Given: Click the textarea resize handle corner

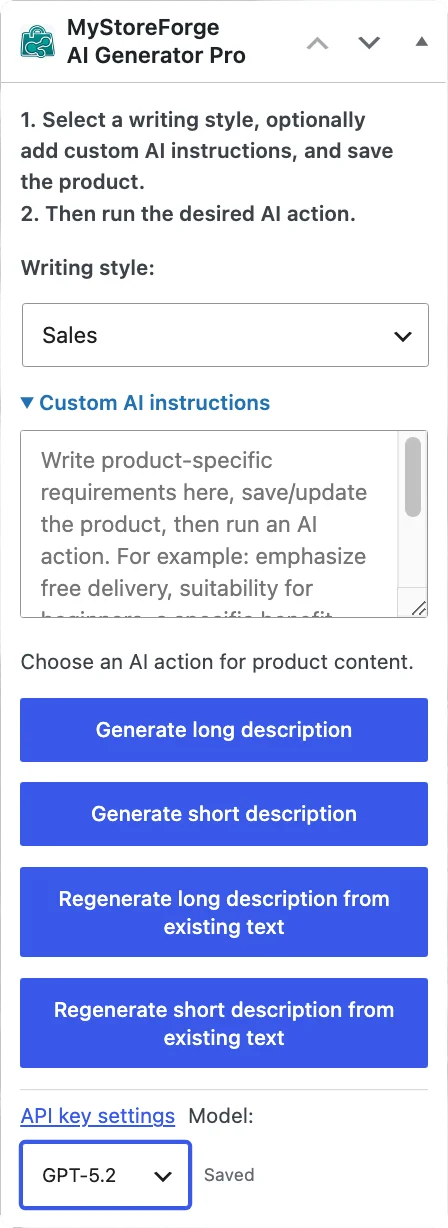Looking at the screenshot, I should click(419, 607).
